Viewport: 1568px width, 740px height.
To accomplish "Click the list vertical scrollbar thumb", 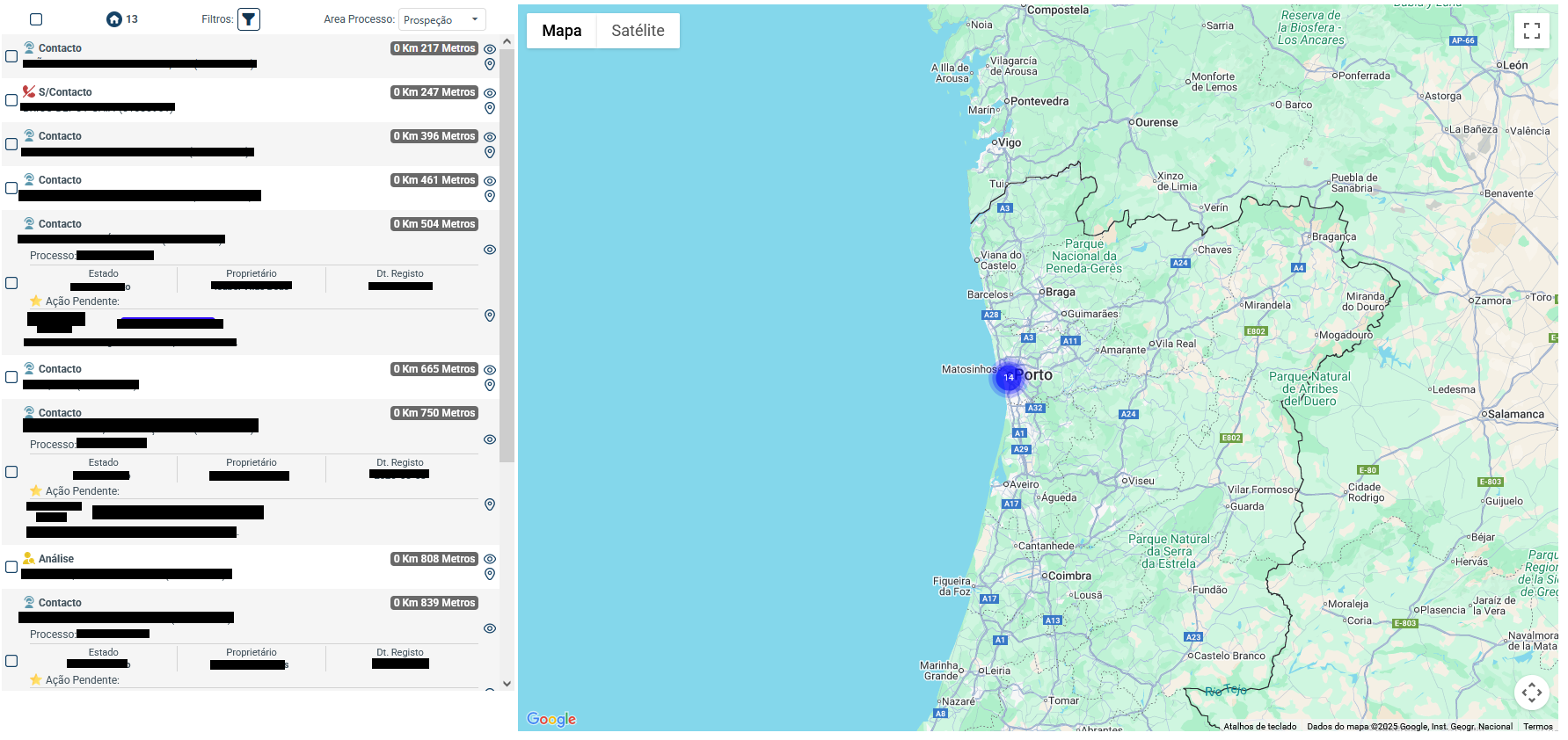I will point(507,255).
